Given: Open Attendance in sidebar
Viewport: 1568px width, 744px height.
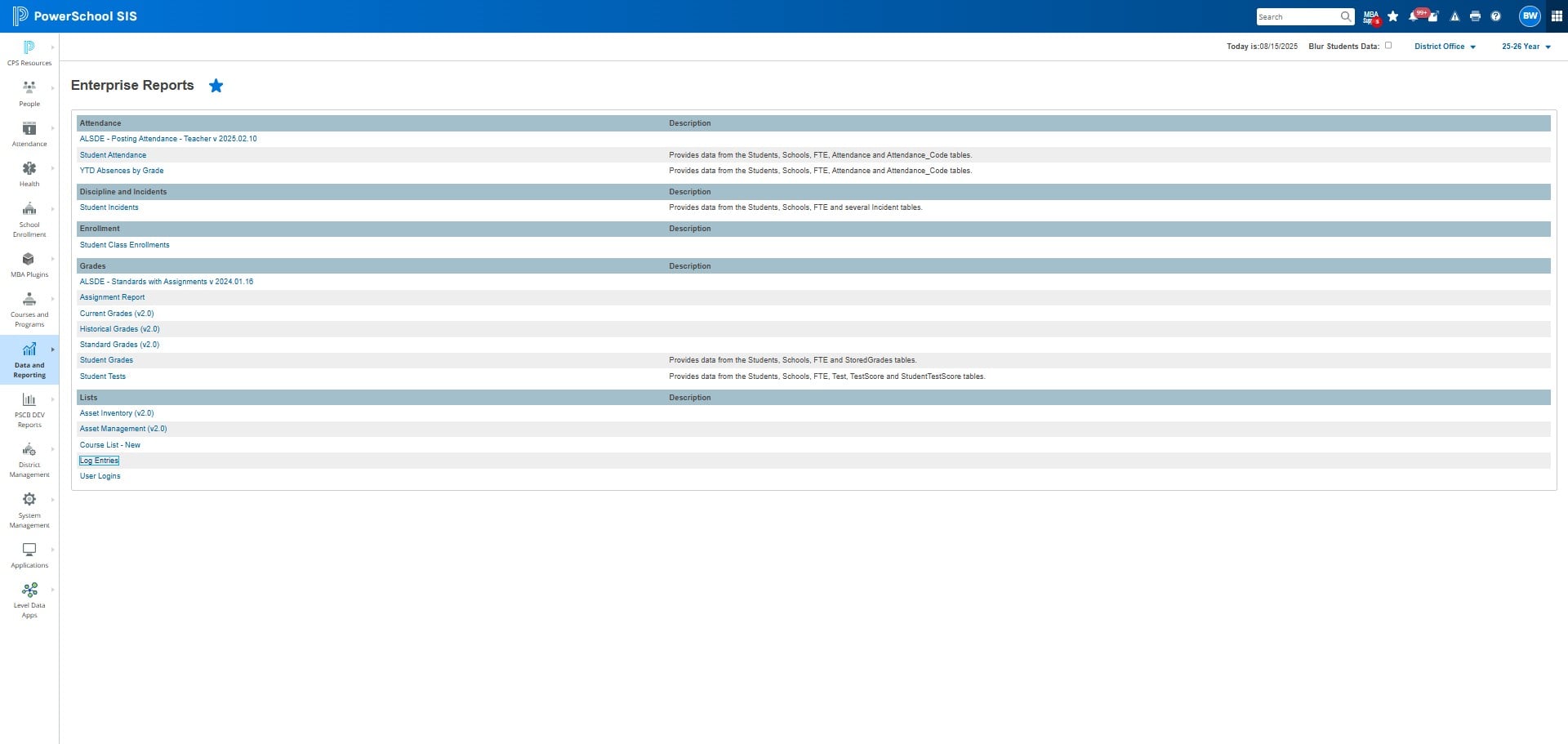Looking at the screenshot, I should [x=29, y=134].
